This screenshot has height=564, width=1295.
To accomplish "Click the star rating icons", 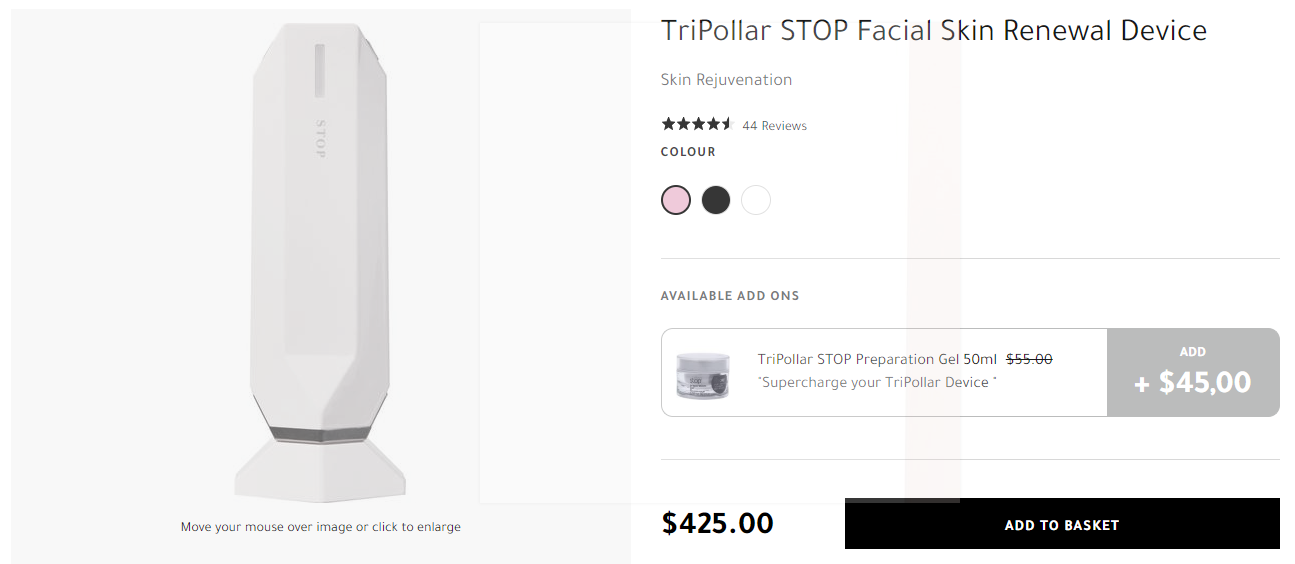I will pos(697,125).
